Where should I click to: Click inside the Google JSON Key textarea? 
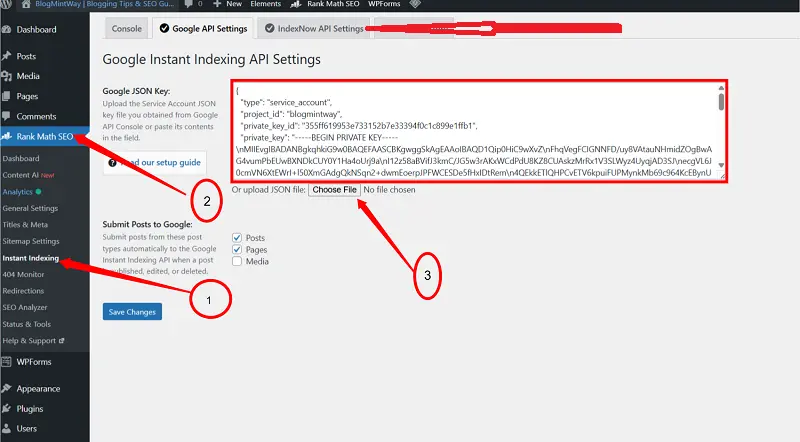[x=470, y=130]
